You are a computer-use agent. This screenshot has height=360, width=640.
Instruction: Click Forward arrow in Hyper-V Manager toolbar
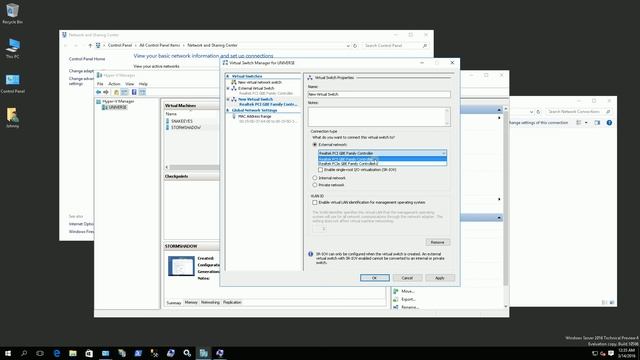[x=106, y=92]
